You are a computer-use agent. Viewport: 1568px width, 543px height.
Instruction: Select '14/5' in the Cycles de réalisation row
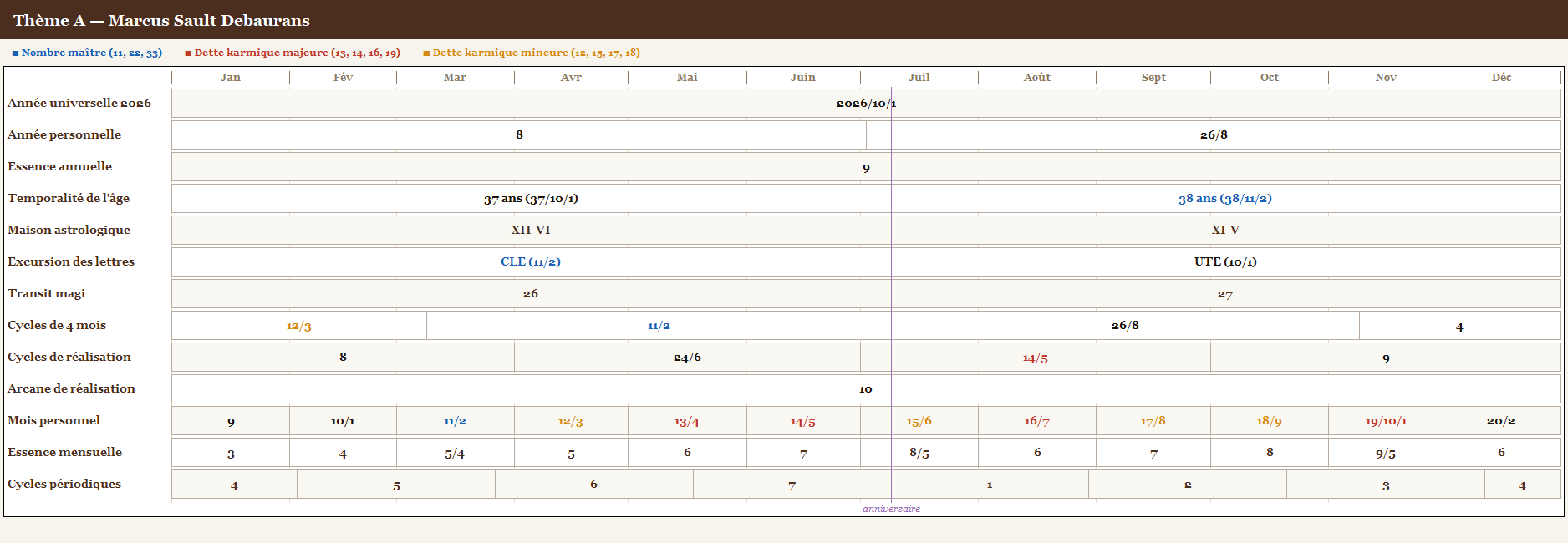tap(1035, 358)
